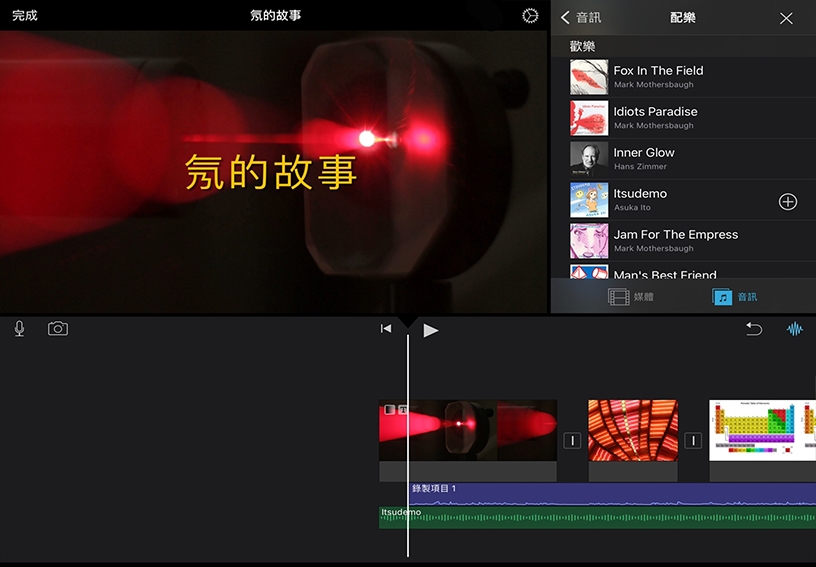Select the 錄製項目 1 recording track
This screenshot has width=816, height=567.
600,494
